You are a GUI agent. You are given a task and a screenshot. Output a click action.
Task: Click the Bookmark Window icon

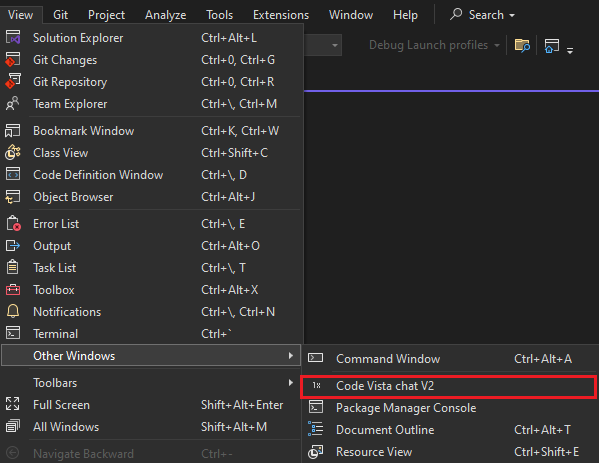pyautogui.click(x=13, y=131)
